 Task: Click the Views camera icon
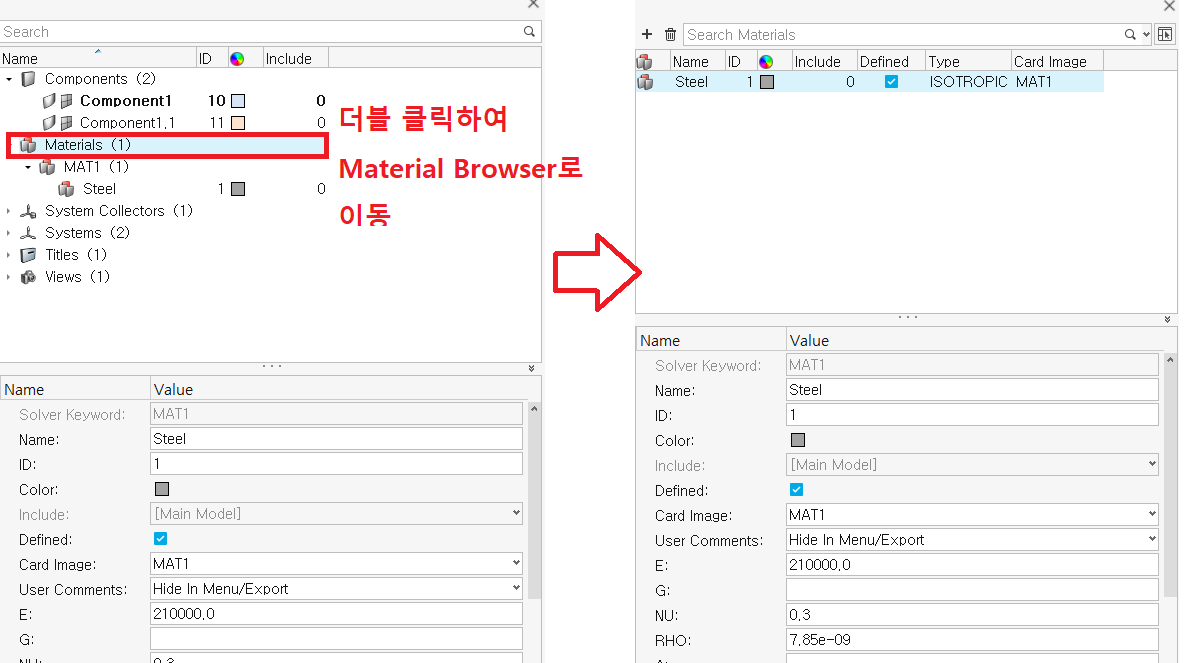point(28,277)
